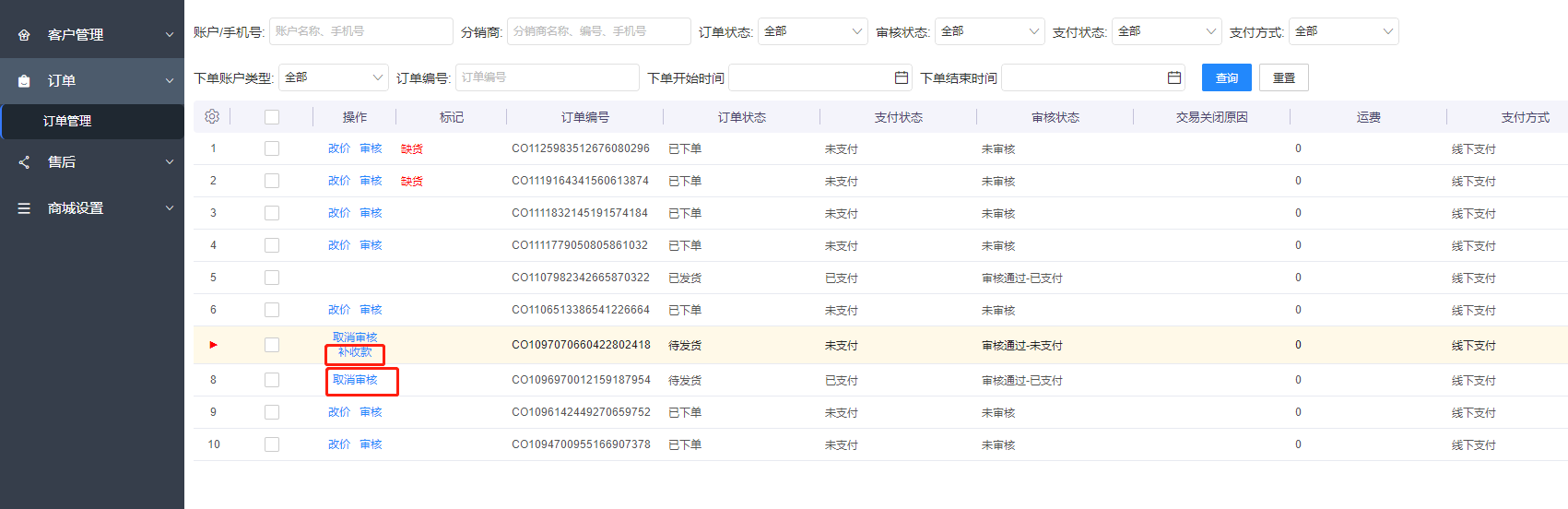Click the Orders clipboard icon in sidebar
1568x509 pixels.
(x=24, y=81)
